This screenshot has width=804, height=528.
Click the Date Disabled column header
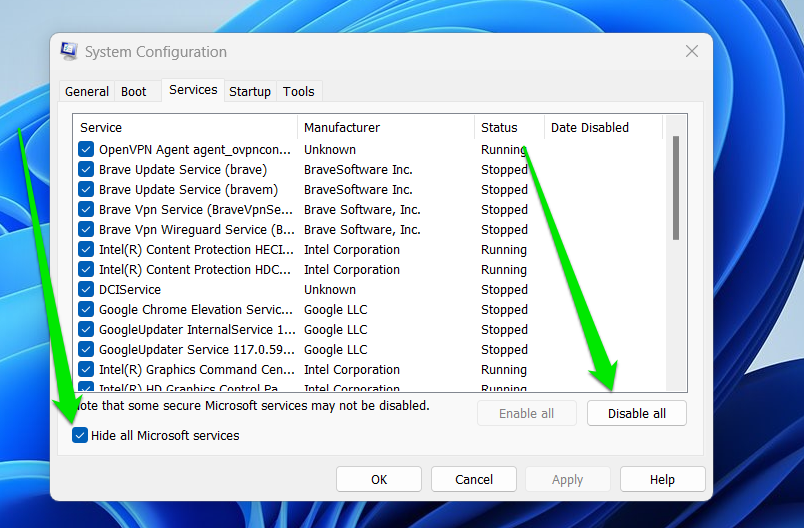click(x=602, y=127)
